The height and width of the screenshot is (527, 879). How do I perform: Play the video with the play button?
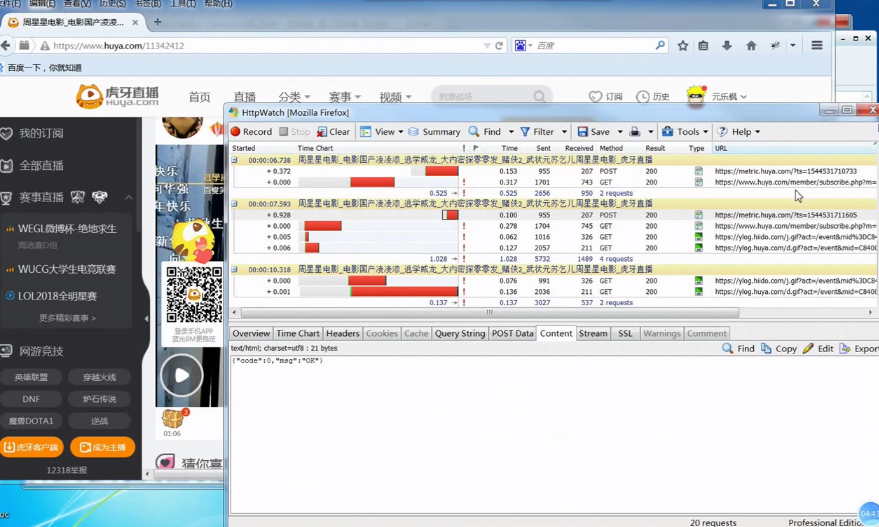tap(181, 376)
